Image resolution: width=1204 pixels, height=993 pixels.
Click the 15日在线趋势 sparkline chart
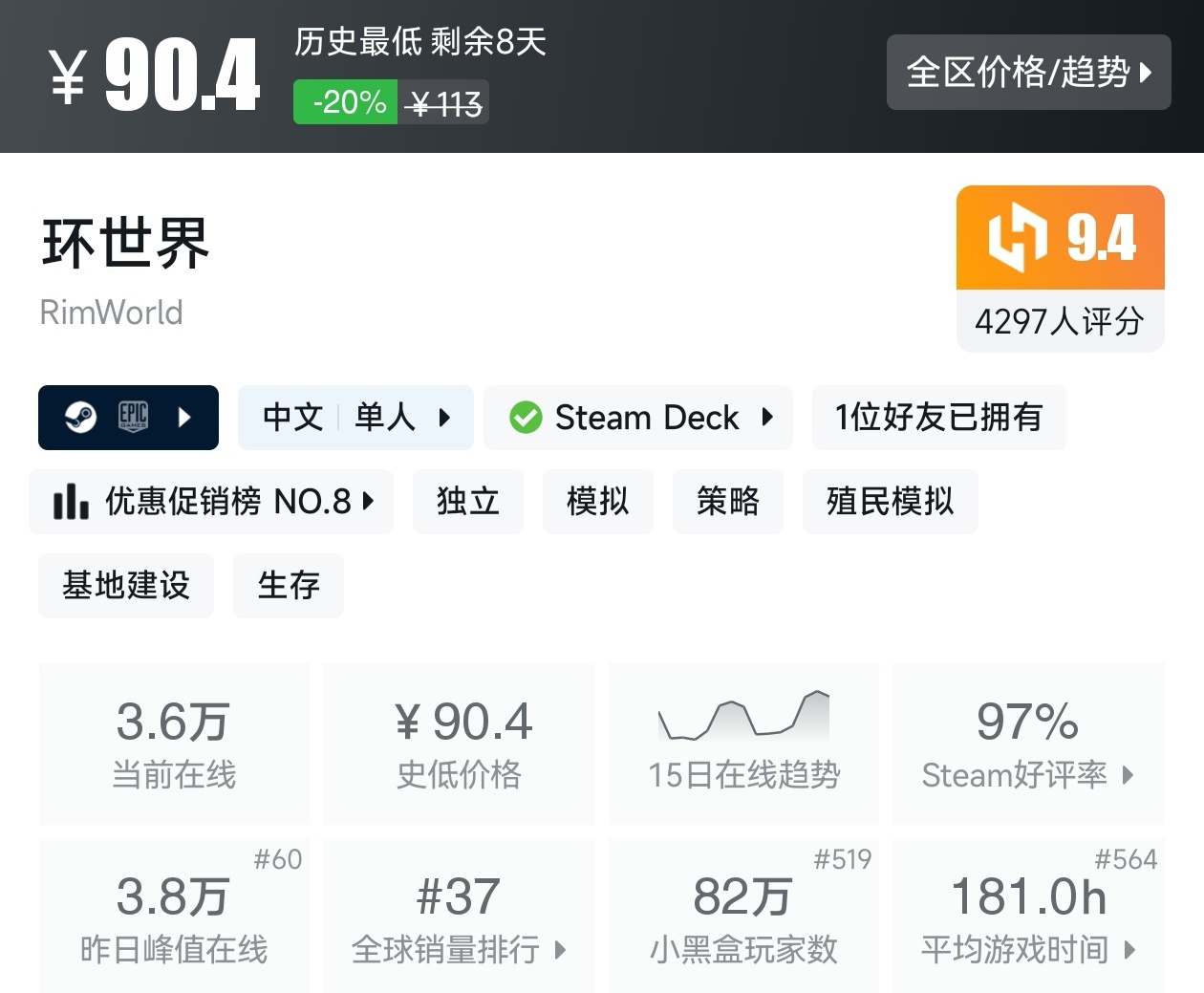[x=743, y=716]
